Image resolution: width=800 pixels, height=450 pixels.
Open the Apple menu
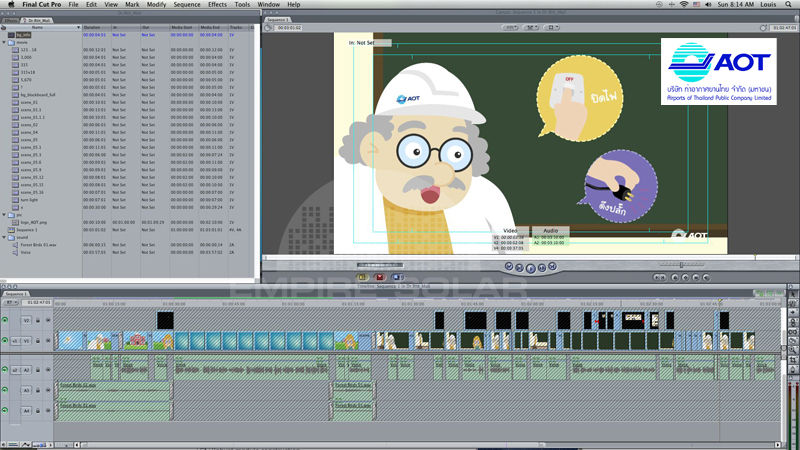11,5
